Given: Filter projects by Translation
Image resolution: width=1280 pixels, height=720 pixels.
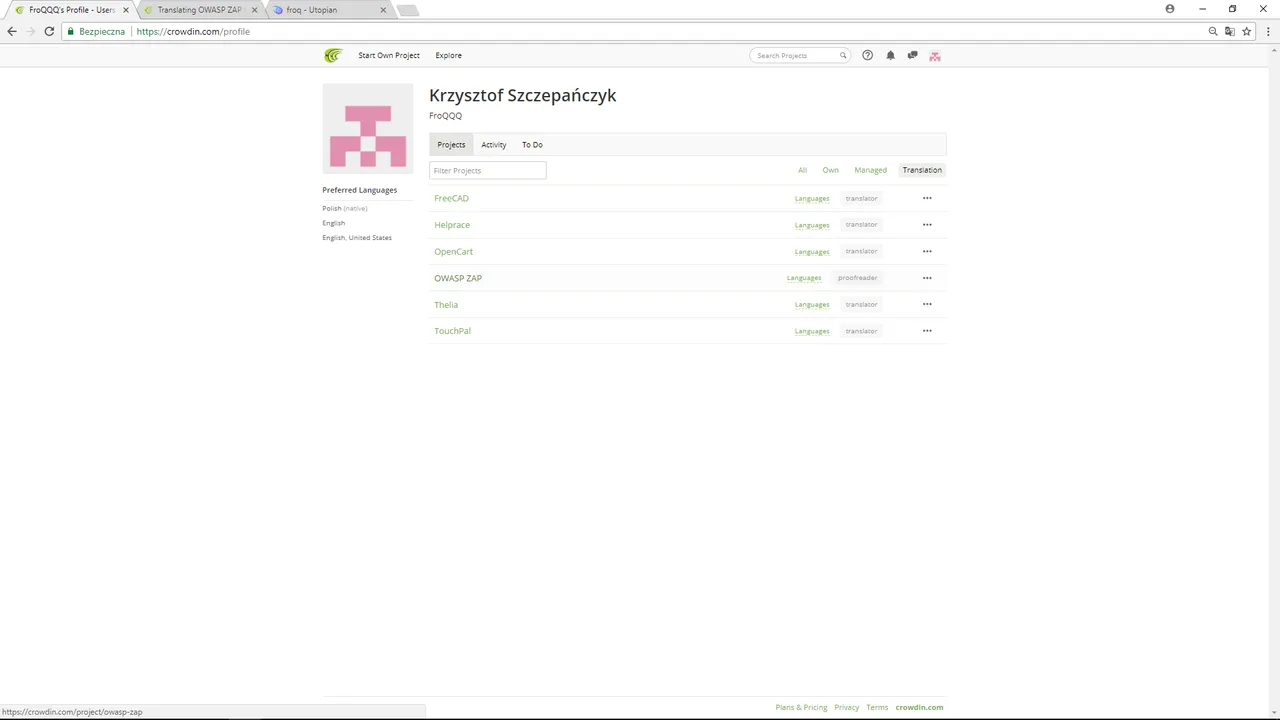Looking at the screenshot, I should [x=922, y=170].
